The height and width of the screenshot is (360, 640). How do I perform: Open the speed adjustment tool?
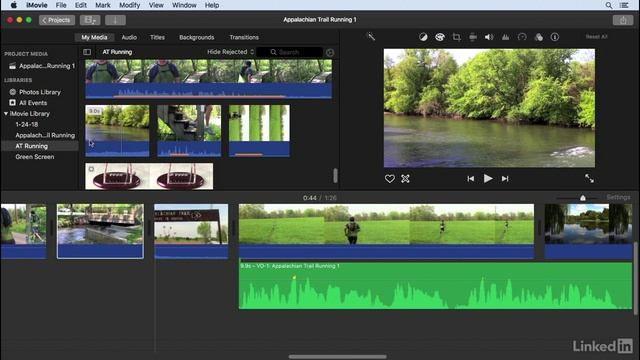coord(522,37)
